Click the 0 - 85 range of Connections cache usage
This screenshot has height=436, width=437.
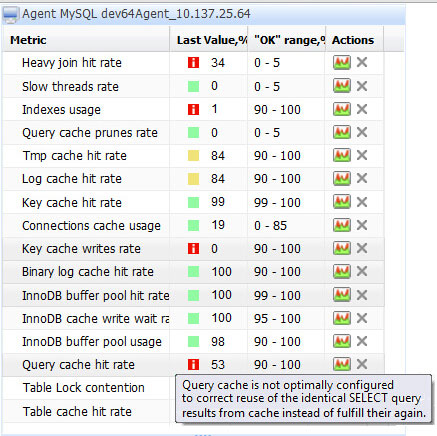coord(270,226)
